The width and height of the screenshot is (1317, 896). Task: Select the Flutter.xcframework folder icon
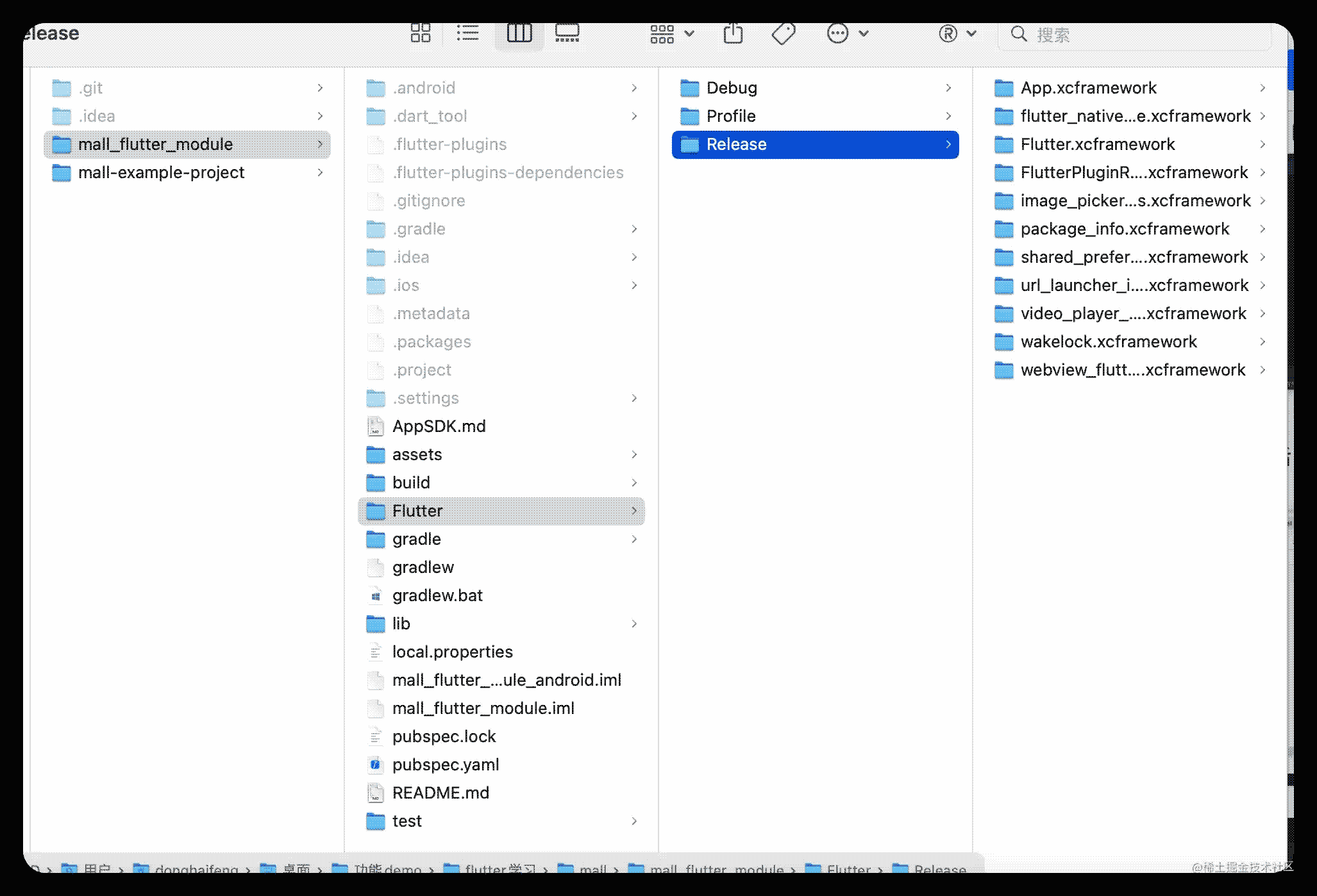(x=1003, y=144)
